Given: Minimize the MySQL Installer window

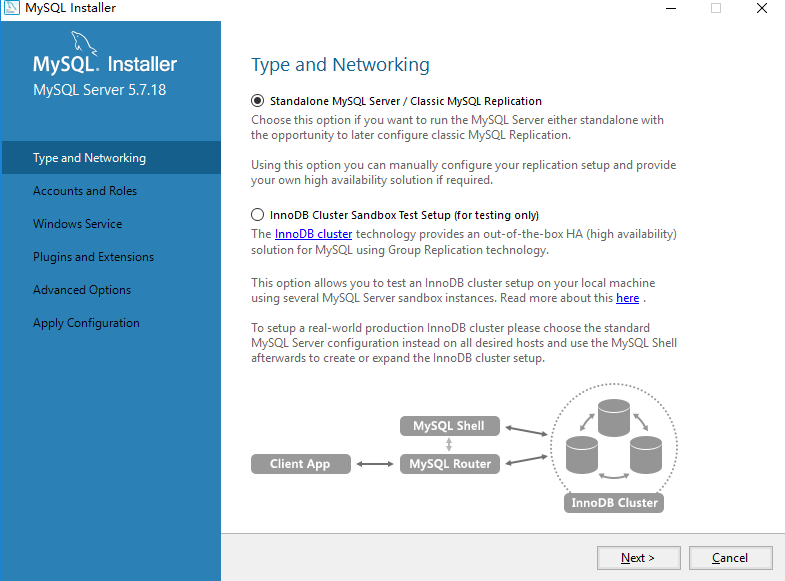Looking at the screenshot, I should tap(671, 8).
